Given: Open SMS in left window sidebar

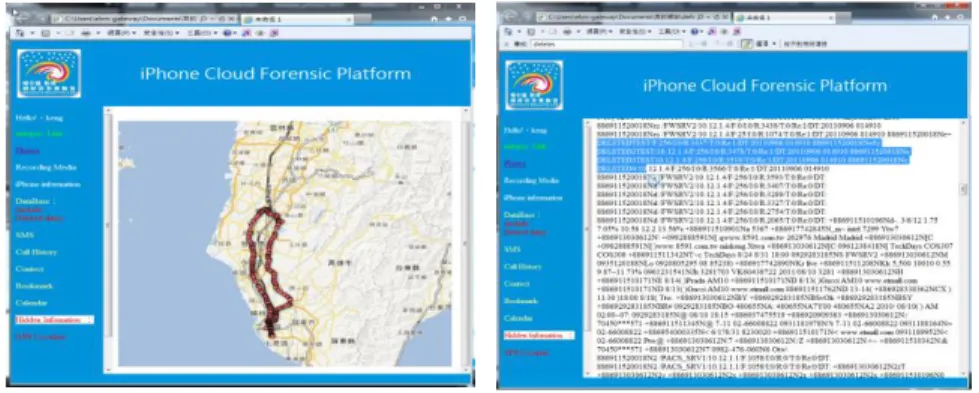Looking at the screenshot, I should (24, 235).
